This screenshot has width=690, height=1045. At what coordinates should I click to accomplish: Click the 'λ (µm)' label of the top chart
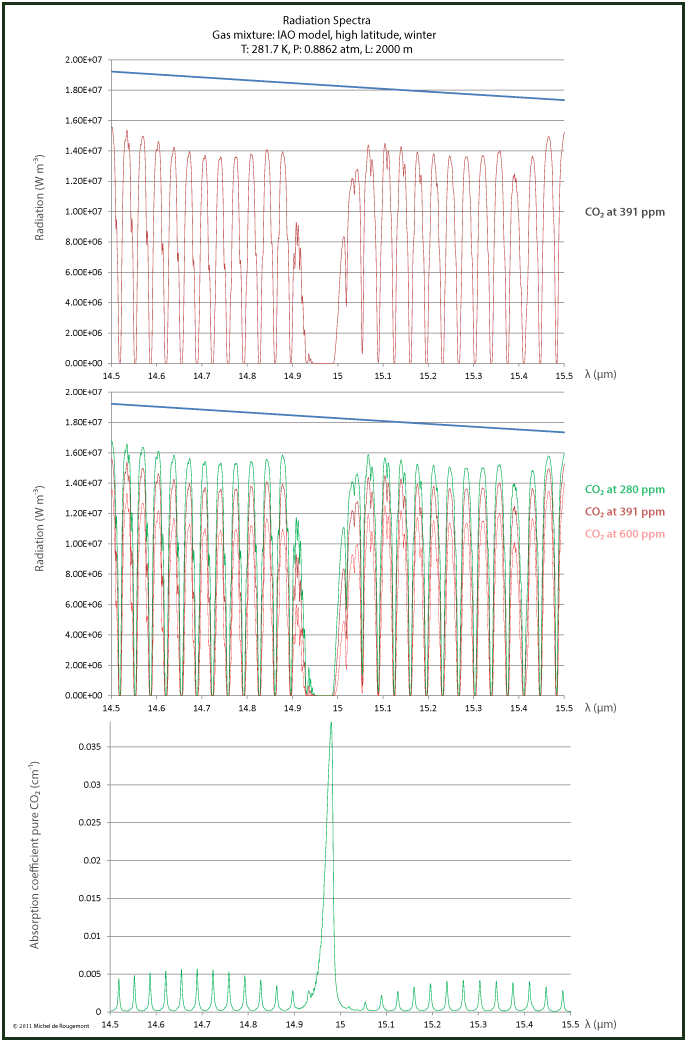[x=600, y=374]
